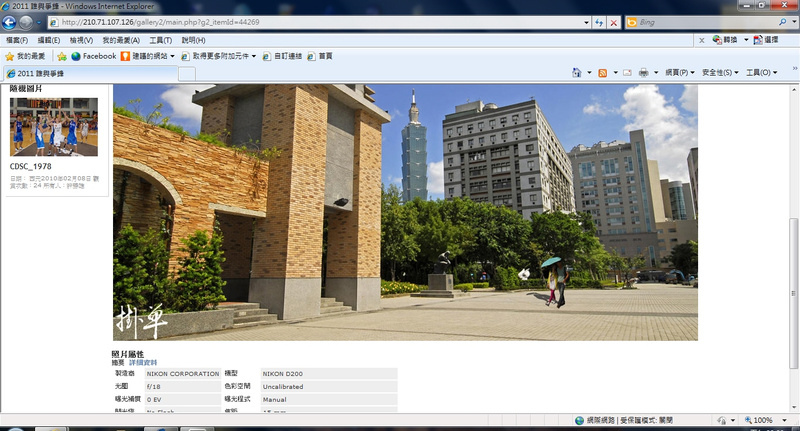This screenshot has width=800, height=431.
Task: Open the 建議的網站 suggested sites item
Action: click(x=147, y=56)
